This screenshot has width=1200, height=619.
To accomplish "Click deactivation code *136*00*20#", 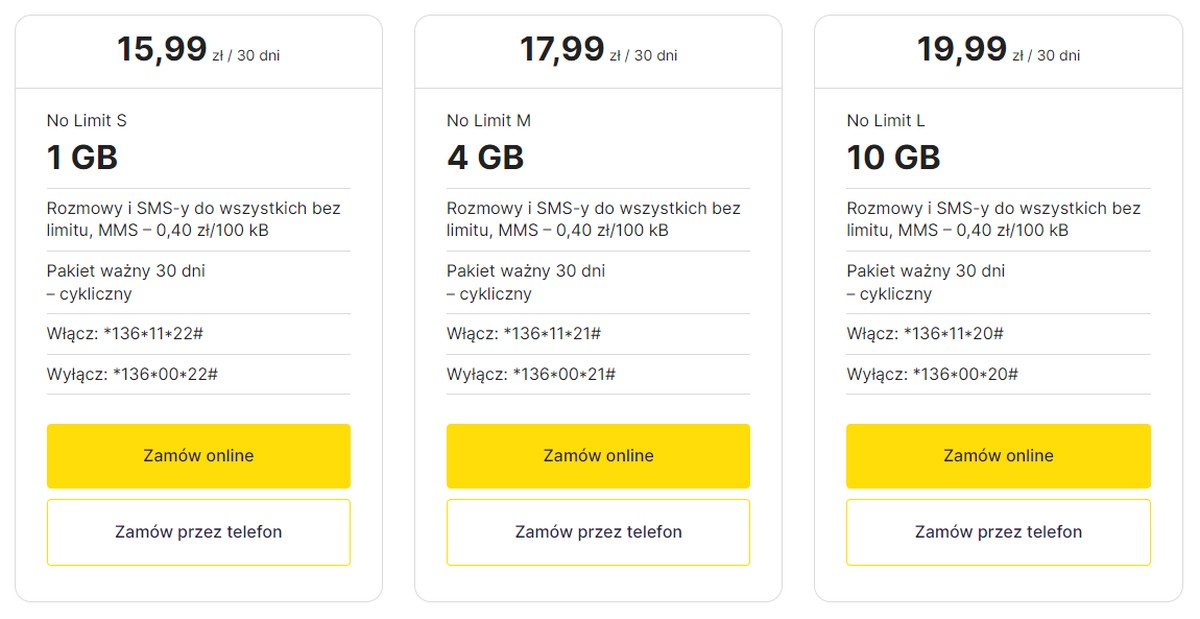I will (965, 374).
